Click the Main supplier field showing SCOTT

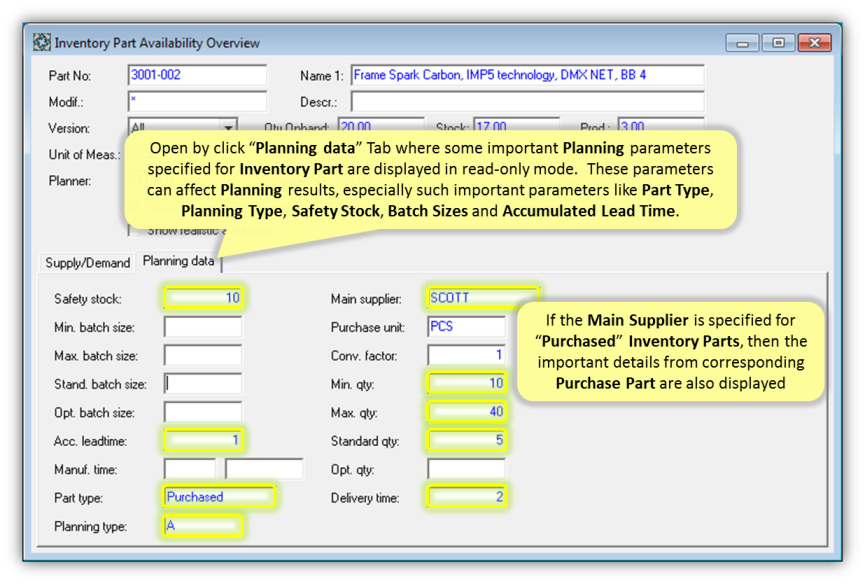[482, 298]
